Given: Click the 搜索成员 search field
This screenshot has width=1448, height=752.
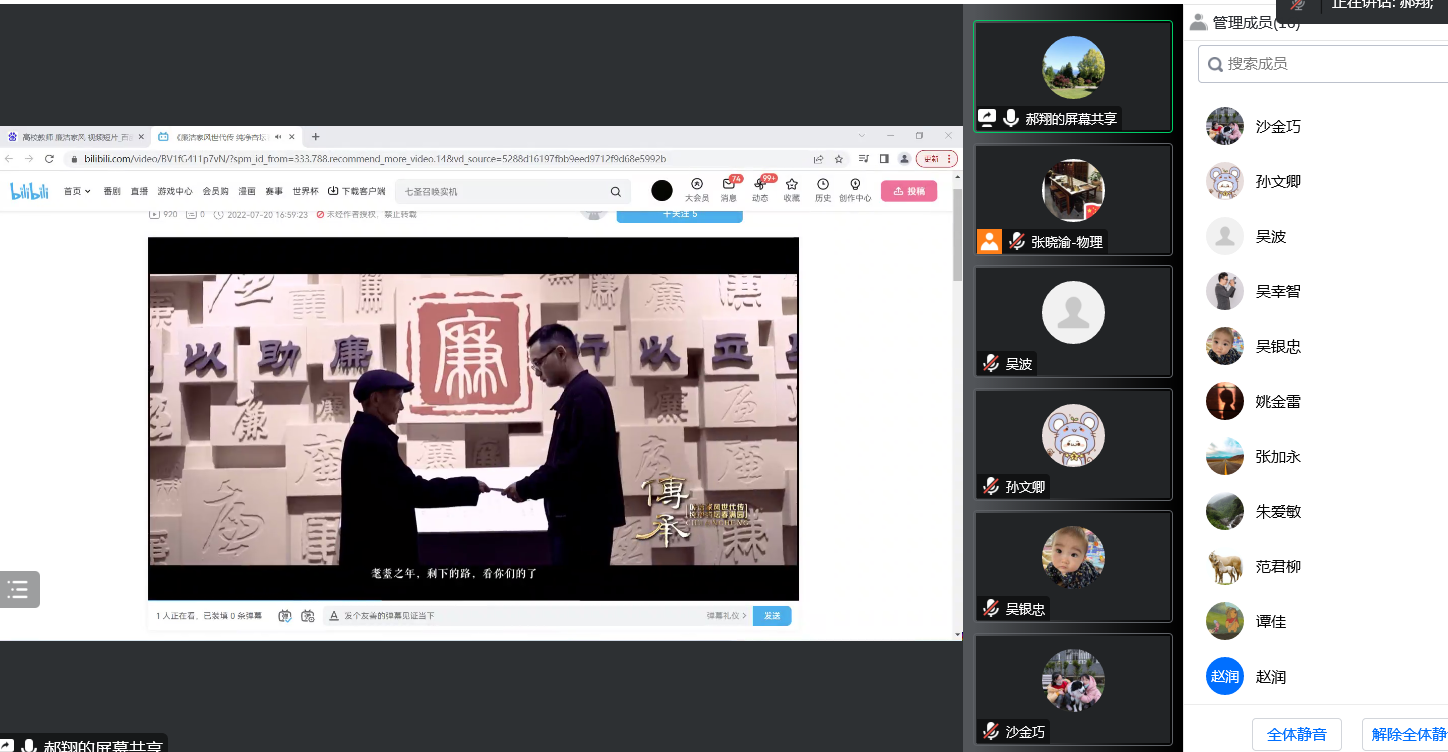Looking at the screenshot, I should [1323, 63].
